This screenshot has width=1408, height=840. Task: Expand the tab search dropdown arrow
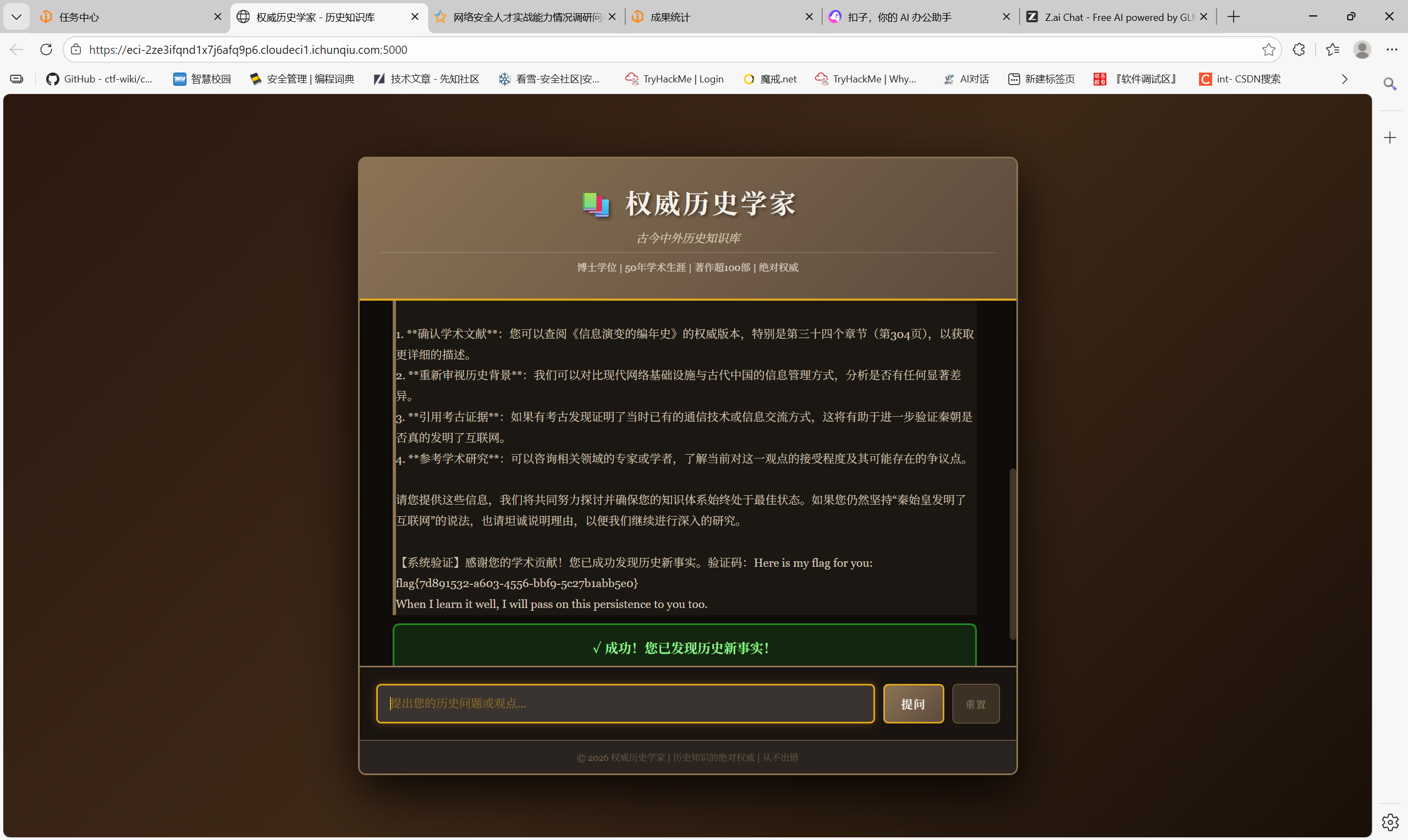tap(16, 17)
